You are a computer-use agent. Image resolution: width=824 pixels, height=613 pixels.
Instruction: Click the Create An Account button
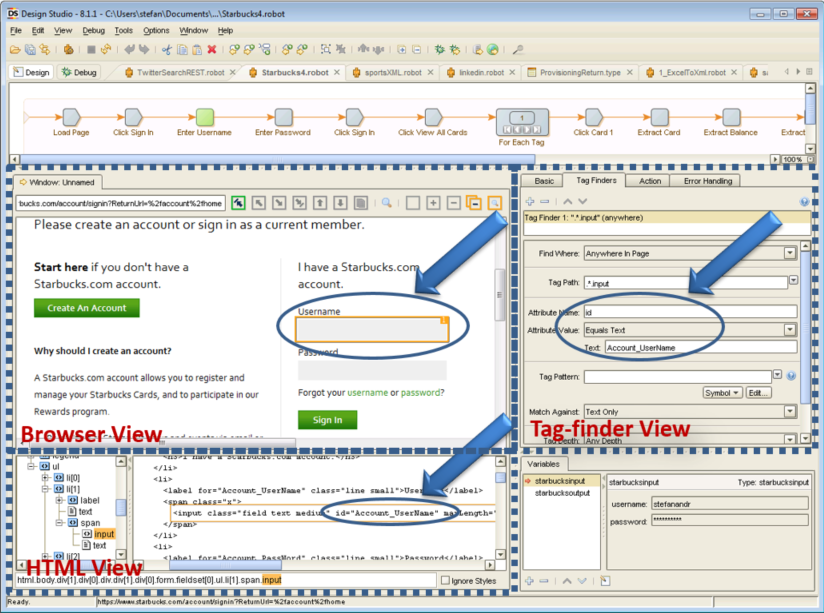click(87, 308)
